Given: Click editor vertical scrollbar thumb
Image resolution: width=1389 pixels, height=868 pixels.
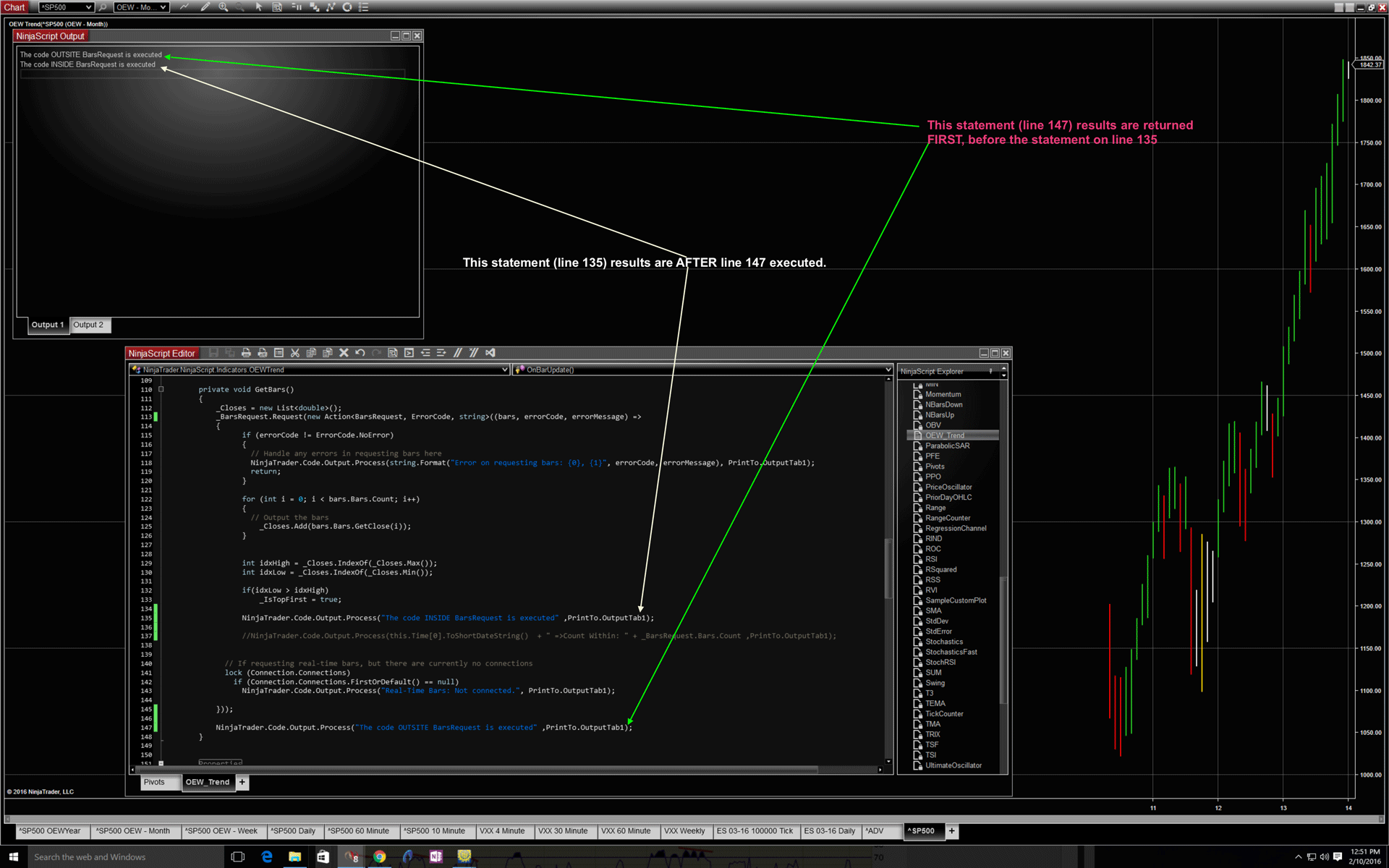Looking at the screenshot, I should 888,568.
